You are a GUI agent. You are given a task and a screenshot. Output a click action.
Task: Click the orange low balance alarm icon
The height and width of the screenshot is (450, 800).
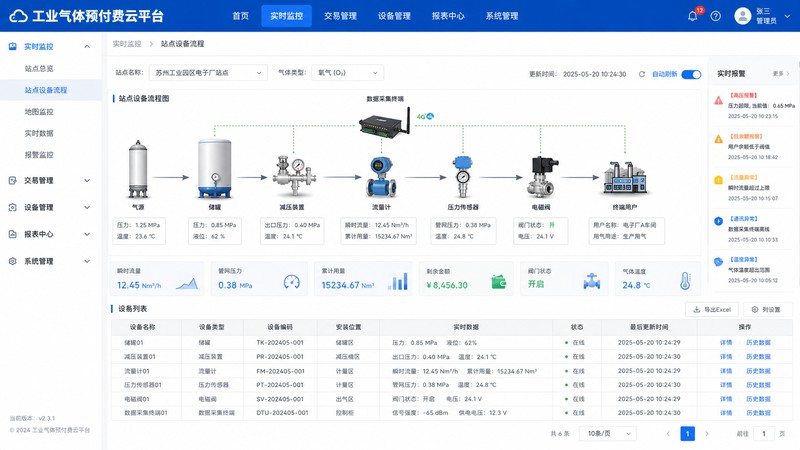(718, 139)
